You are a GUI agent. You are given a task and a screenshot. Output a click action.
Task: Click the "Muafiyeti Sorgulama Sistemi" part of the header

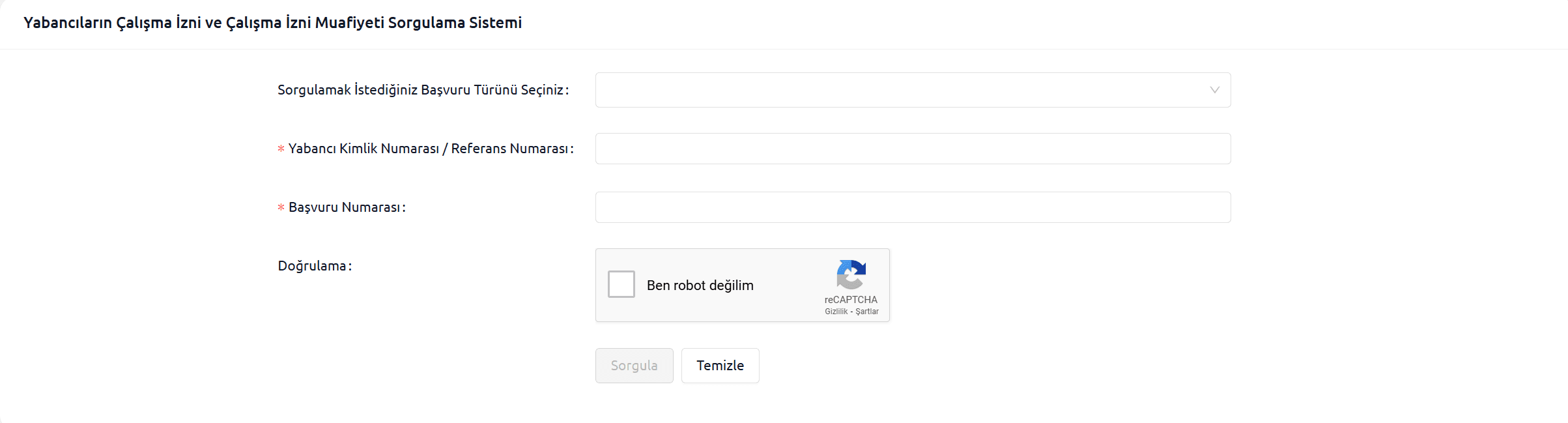418,23
